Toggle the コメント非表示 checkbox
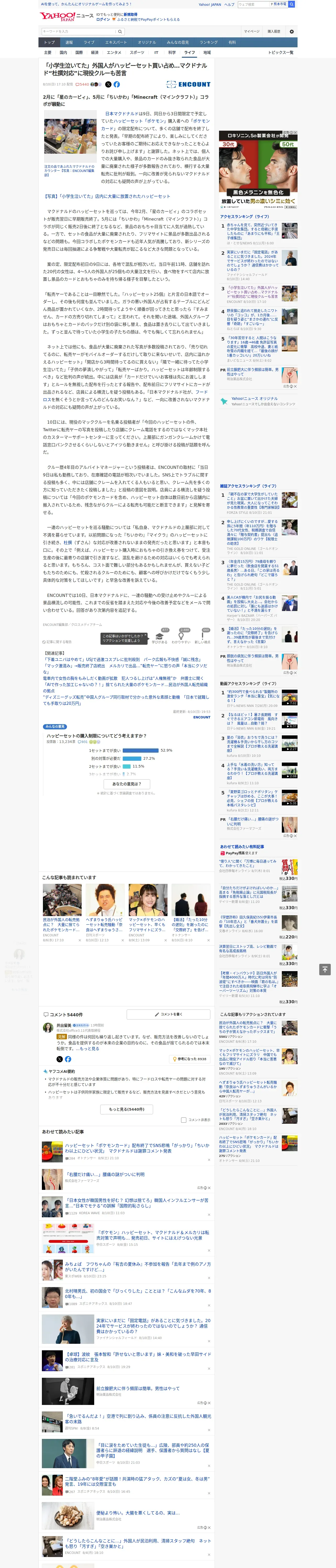The width and height of the screenshot is (336, 1568). [183, 1120]
